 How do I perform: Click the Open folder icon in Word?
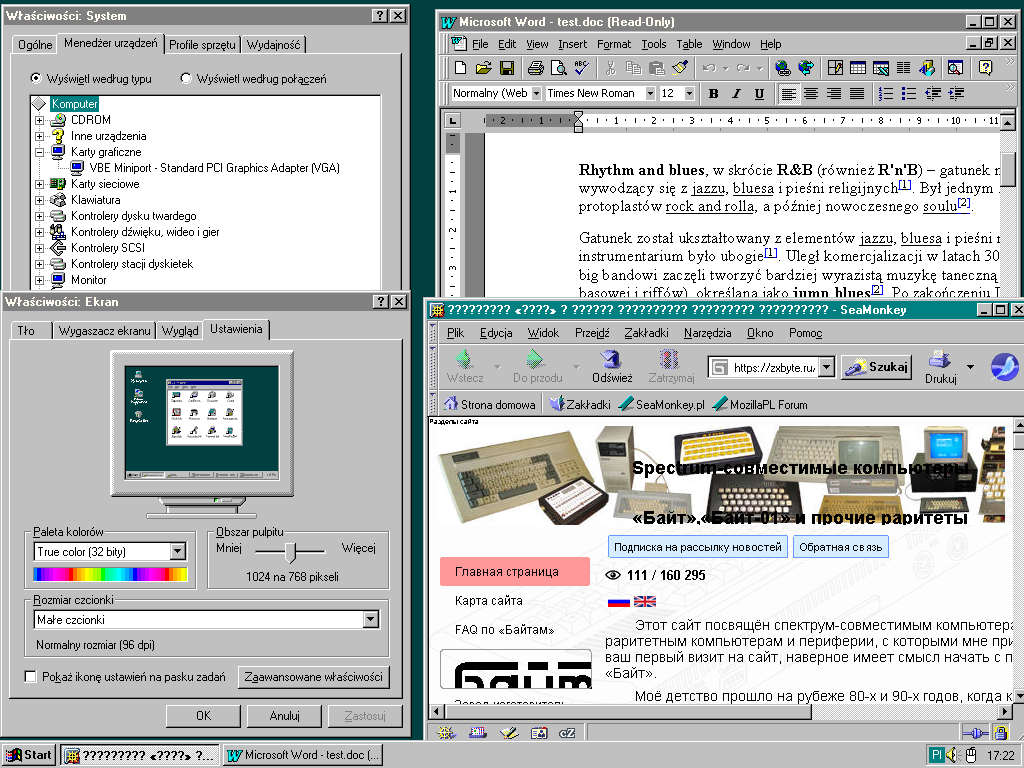(483, 67)
